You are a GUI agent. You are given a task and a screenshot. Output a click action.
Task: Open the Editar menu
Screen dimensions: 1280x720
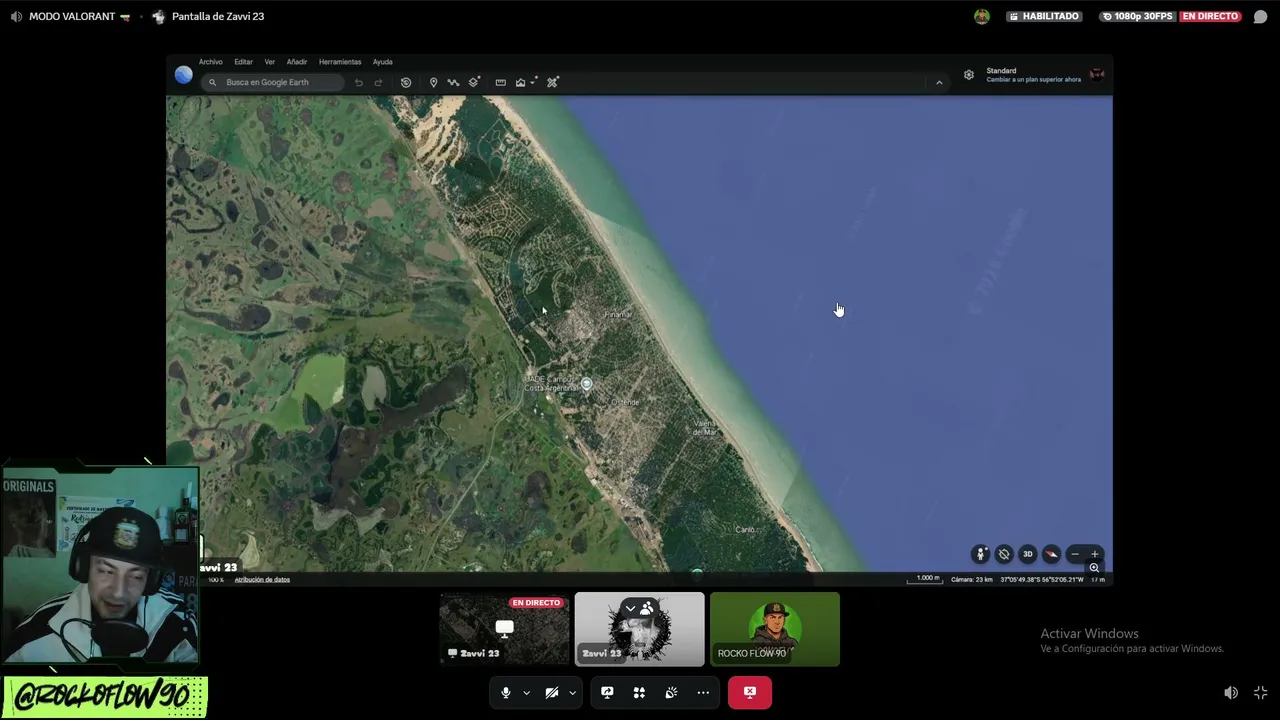point(243,62)
